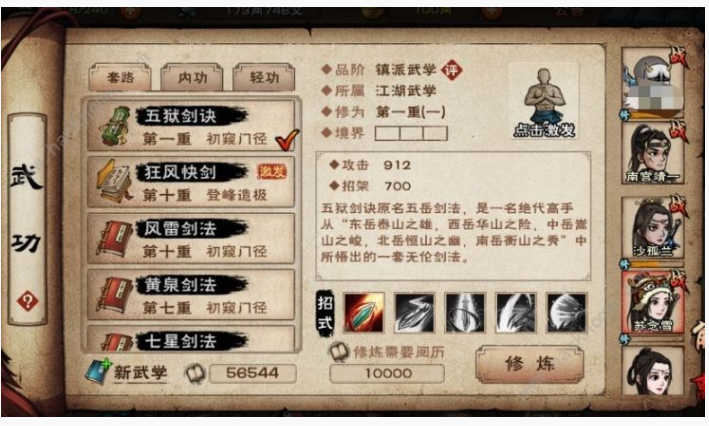Screen dimensions: 709x426
Task: Tap the red question mark help icon
Action: [27, 301]
